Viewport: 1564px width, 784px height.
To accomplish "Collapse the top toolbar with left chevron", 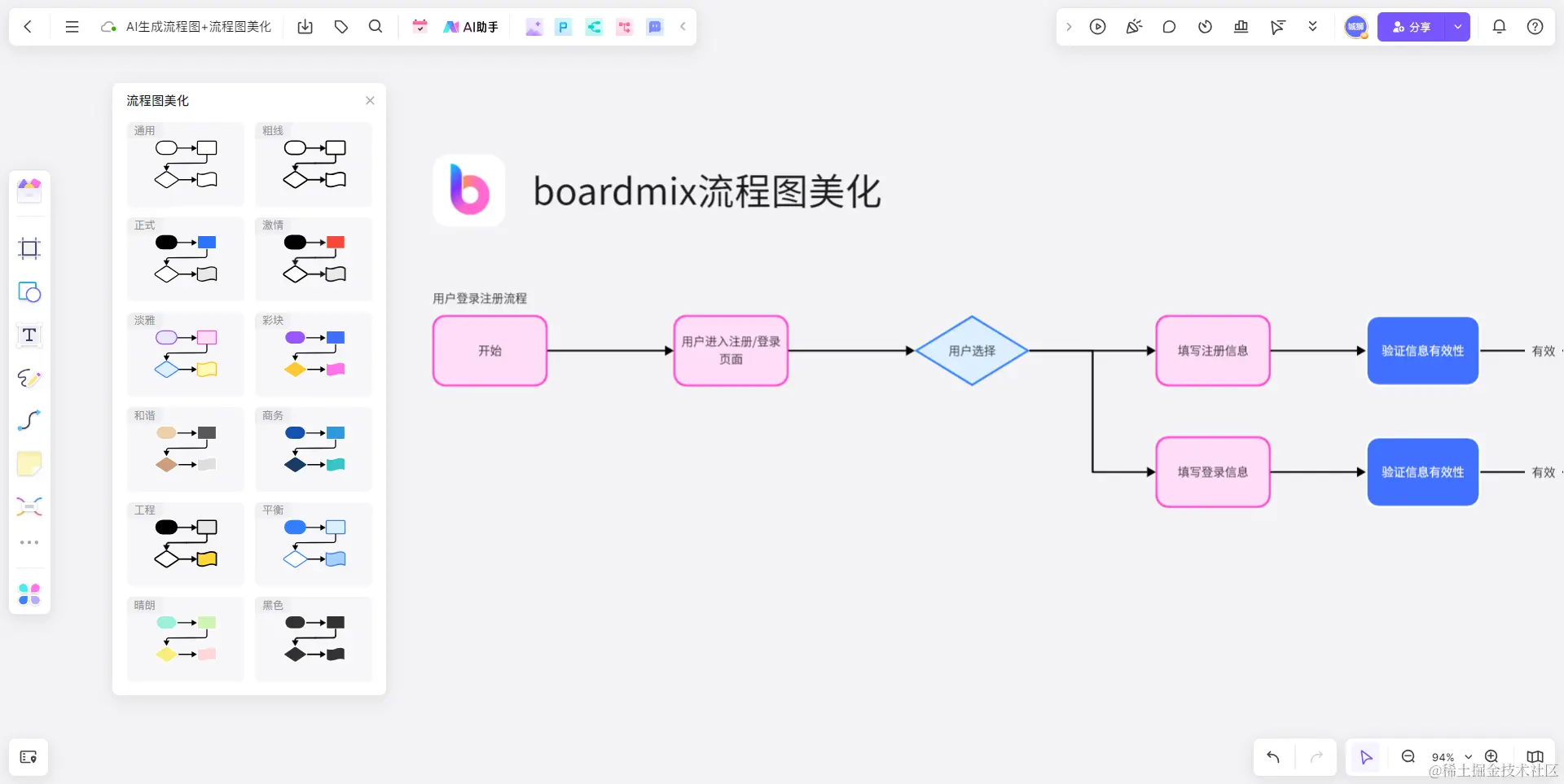I will [683, 27].
